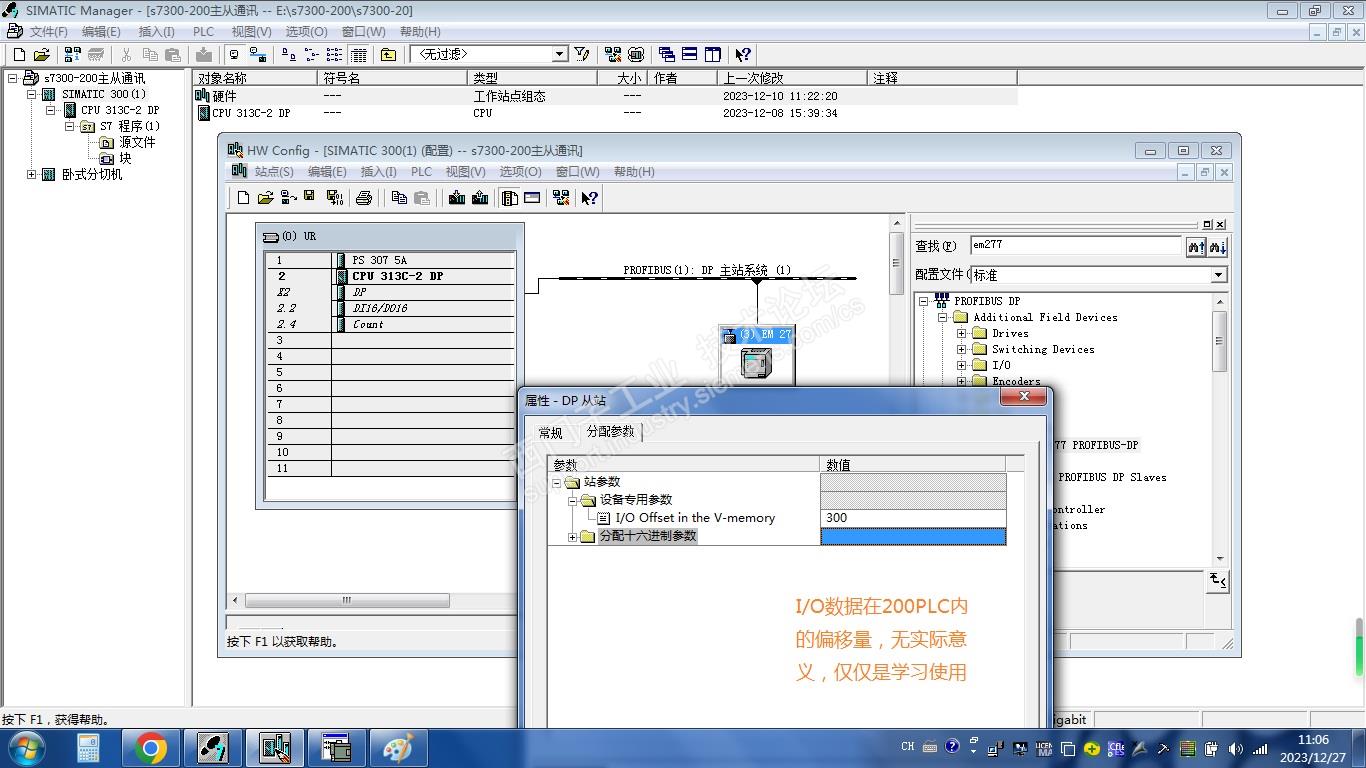Click Copy icon in HW Config toolbar
Image resolution: width=1366 pixels, height=768 pixels.
point(399,198)
